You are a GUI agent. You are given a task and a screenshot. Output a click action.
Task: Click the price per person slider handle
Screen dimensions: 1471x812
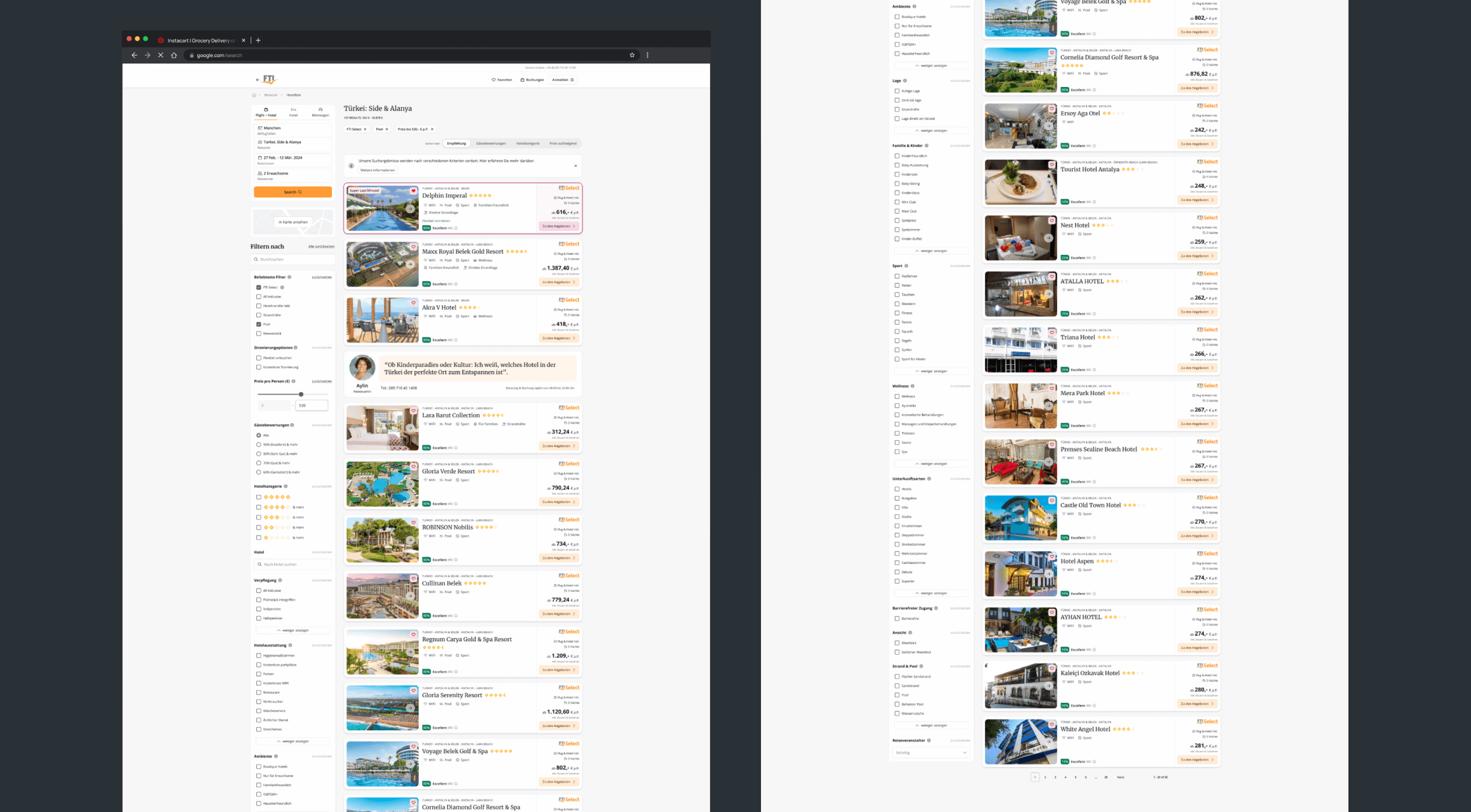[301, 395]
